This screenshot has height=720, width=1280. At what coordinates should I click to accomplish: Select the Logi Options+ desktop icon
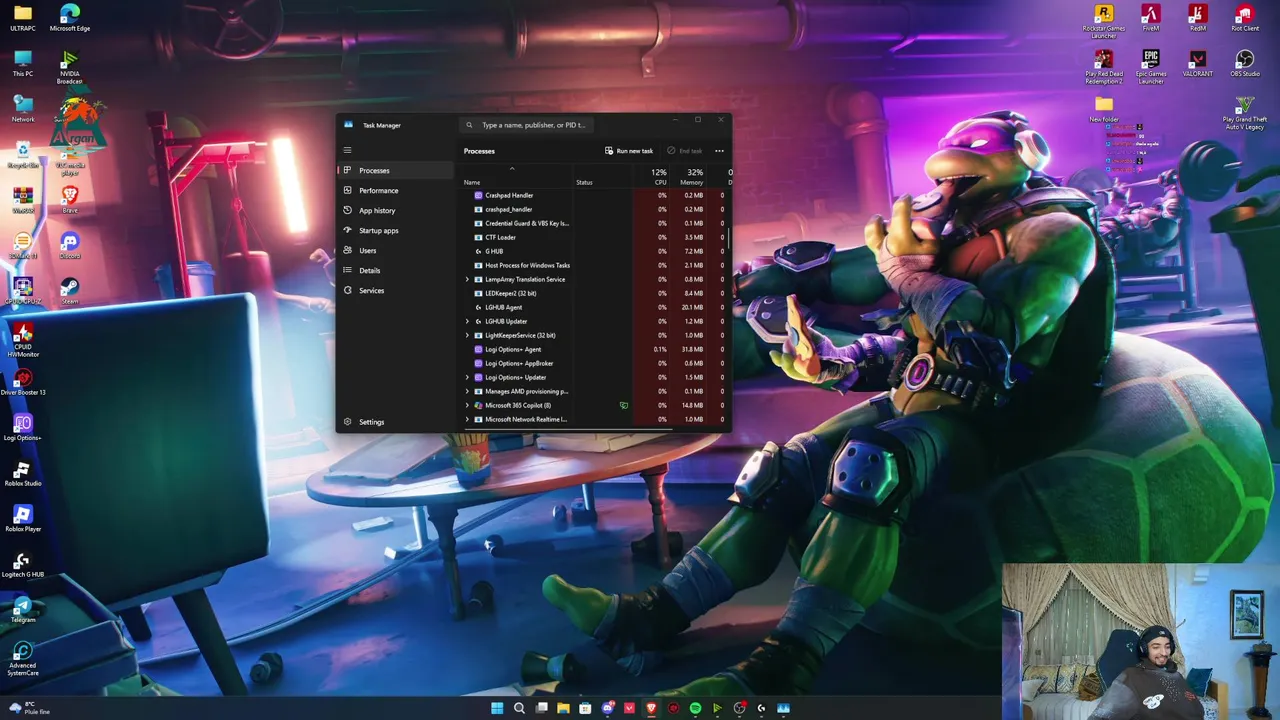pyautogui.click(x=22, y=428)
